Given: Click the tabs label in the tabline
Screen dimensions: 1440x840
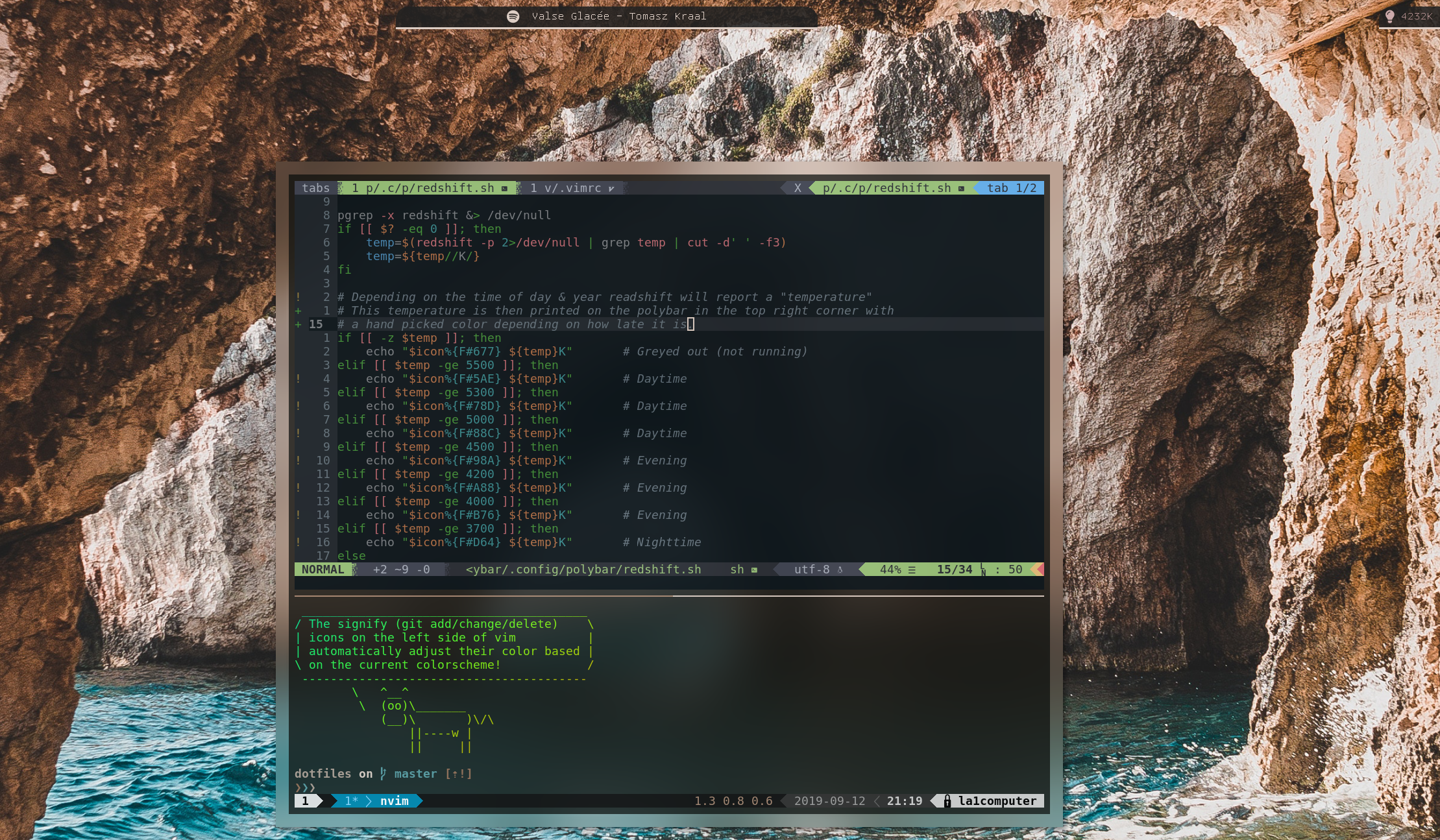Looking at the screenshot, I should tap(315, 188).
